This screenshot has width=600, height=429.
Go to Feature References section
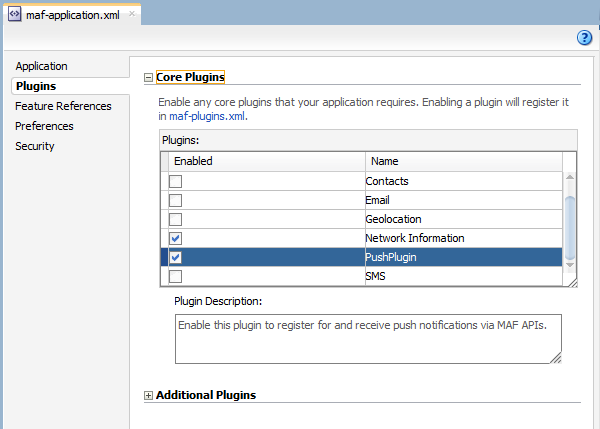pos(63,106)
